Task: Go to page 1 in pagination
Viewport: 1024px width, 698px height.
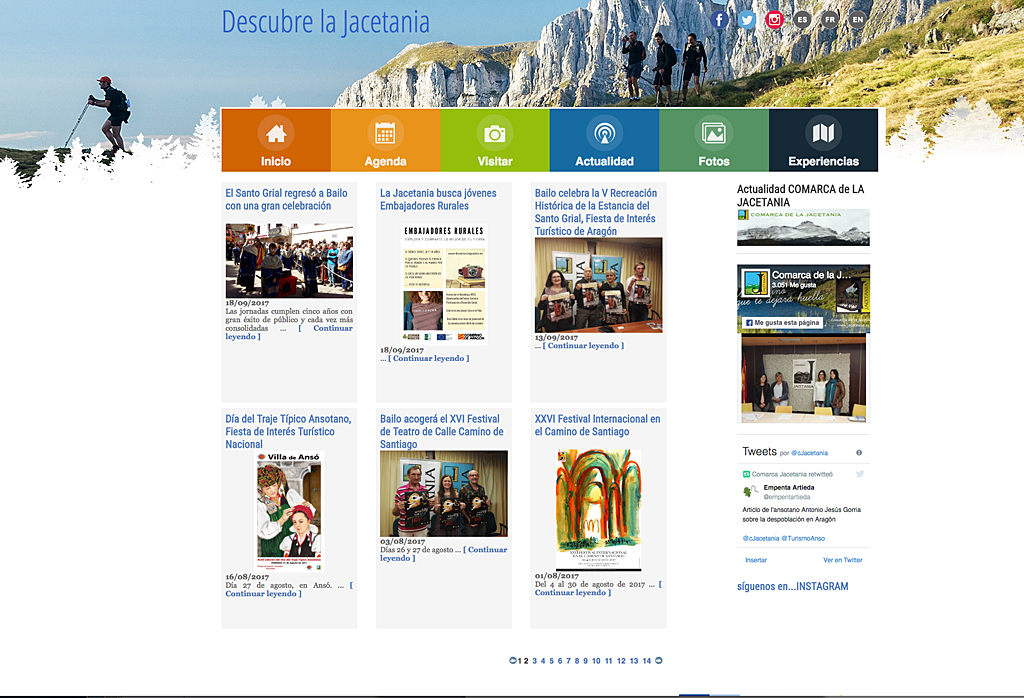Action: pyautogui.click(x=520, y=661)
